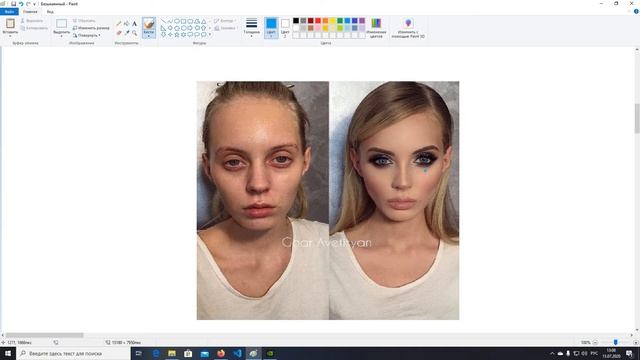Image resolution: width=640 pixels, height=360 pixels.
Task: Show hidden system tray icons chevron
Action: (552, 353)
